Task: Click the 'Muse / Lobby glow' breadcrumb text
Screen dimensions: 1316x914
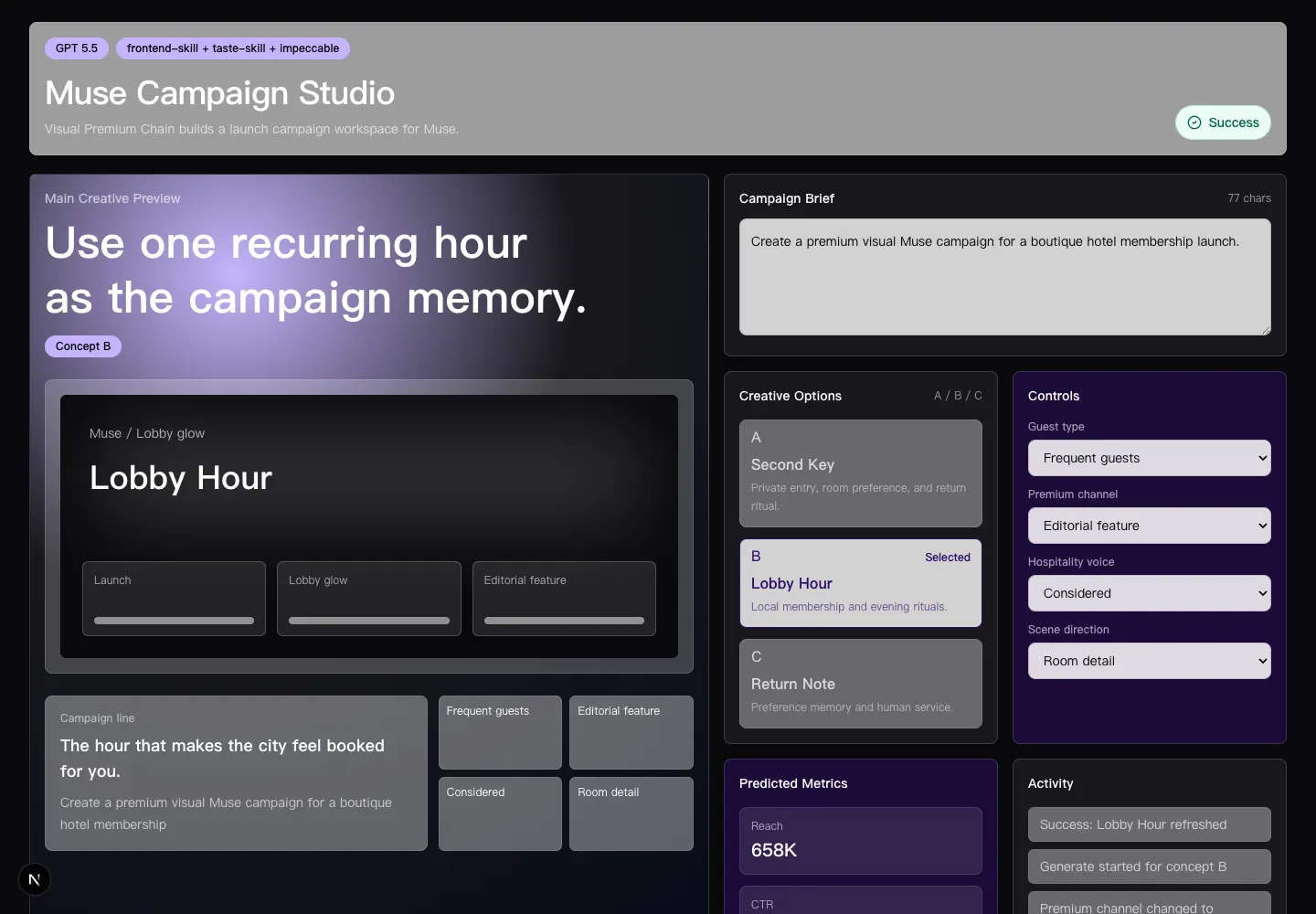Action: coord(147,433)
